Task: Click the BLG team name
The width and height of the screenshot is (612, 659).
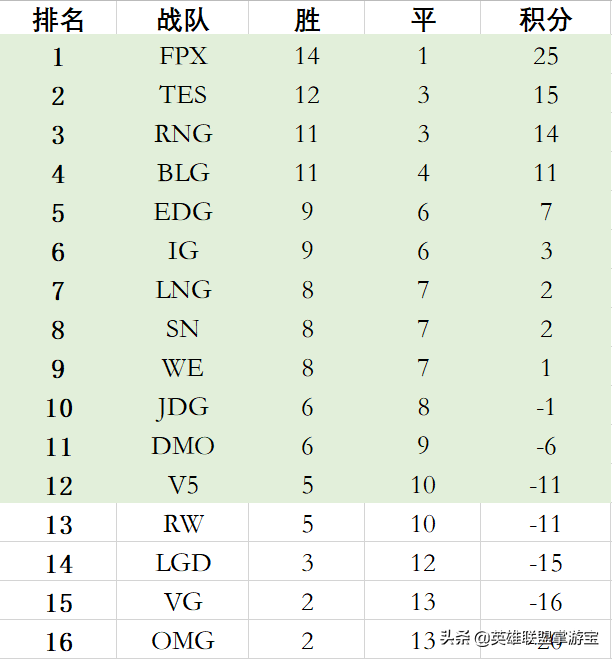Action: (x=183, y=173)
